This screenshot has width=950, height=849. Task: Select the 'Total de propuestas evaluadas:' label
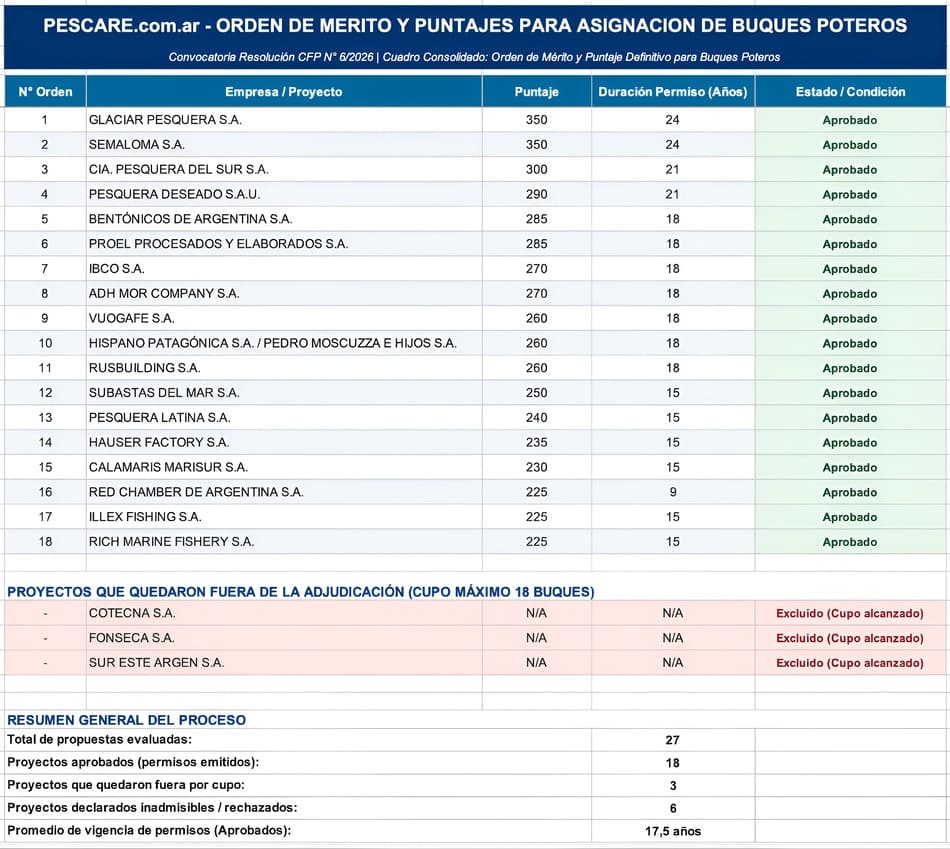pos(99,740)
